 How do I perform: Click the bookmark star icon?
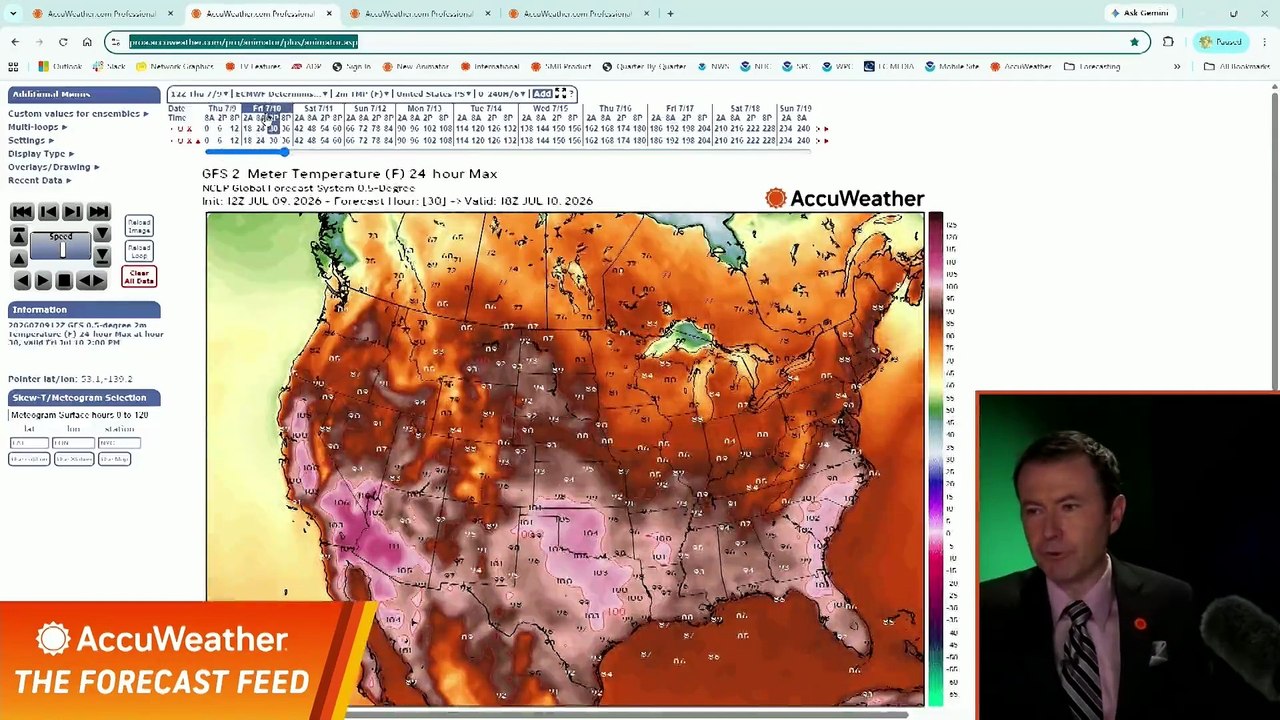pos(1134,42)
